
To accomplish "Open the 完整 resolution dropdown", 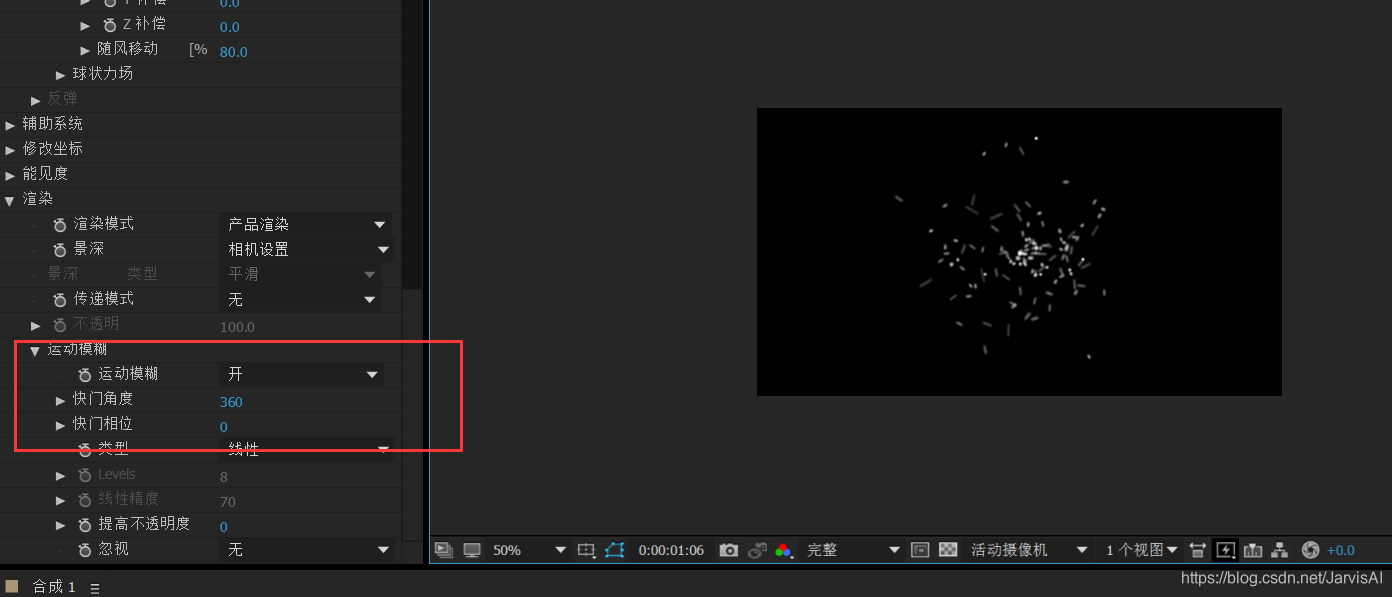I will (852, 550).
